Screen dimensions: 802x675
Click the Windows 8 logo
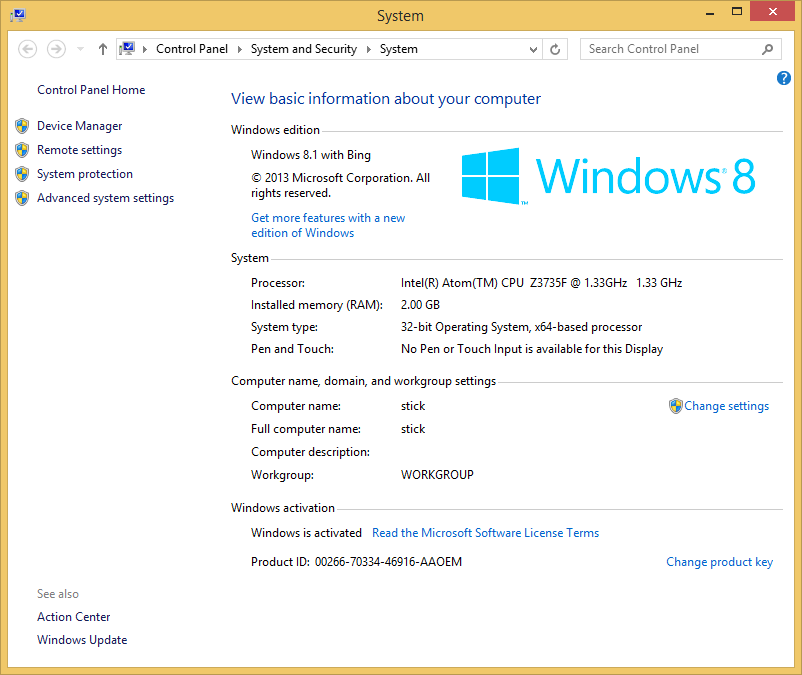(608, 176)
